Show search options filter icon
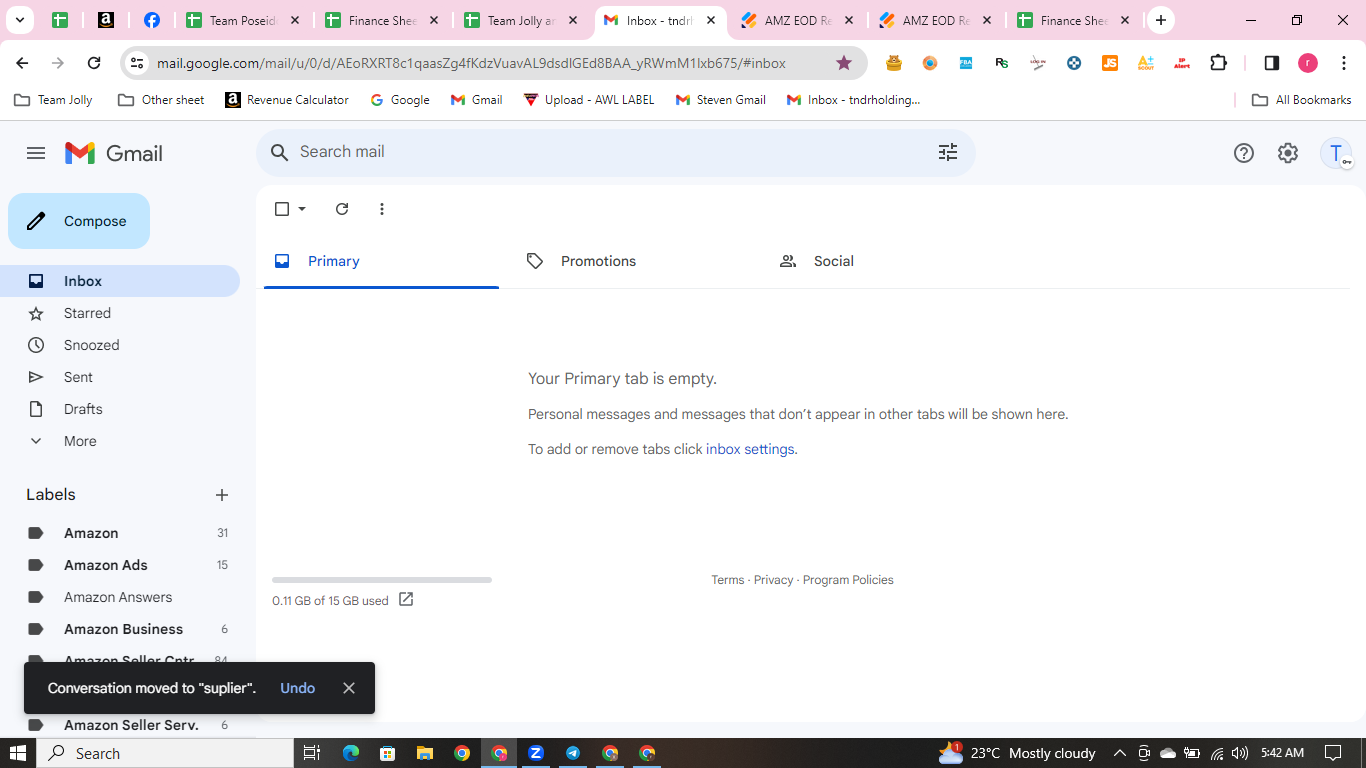The height and width of the screenshot is (768, 1366). (x=948, y=152)
